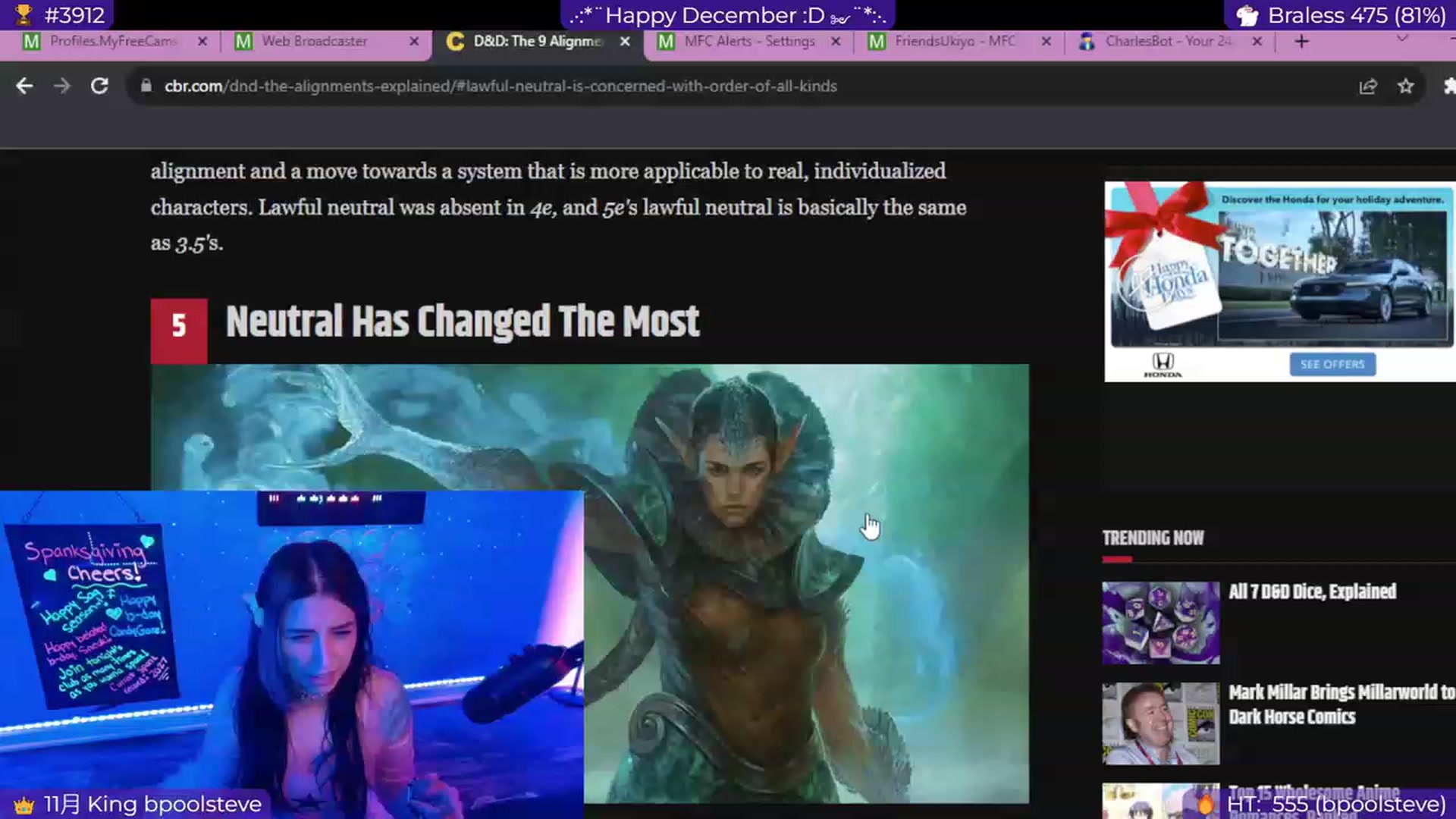Screen dimensions: 1456x819
Task: Click the cbr.com address bar URL
Action: [500, 86]
